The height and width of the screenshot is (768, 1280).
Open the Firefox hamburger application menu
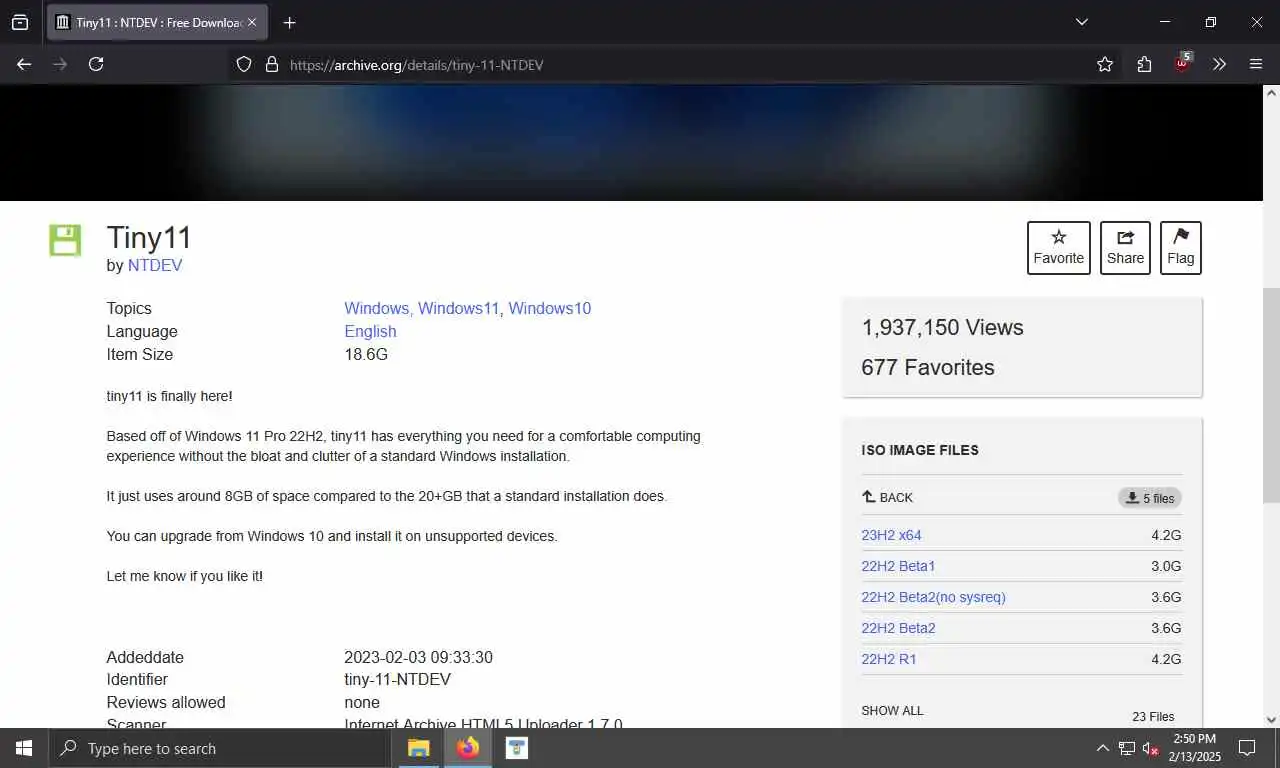1256,64
